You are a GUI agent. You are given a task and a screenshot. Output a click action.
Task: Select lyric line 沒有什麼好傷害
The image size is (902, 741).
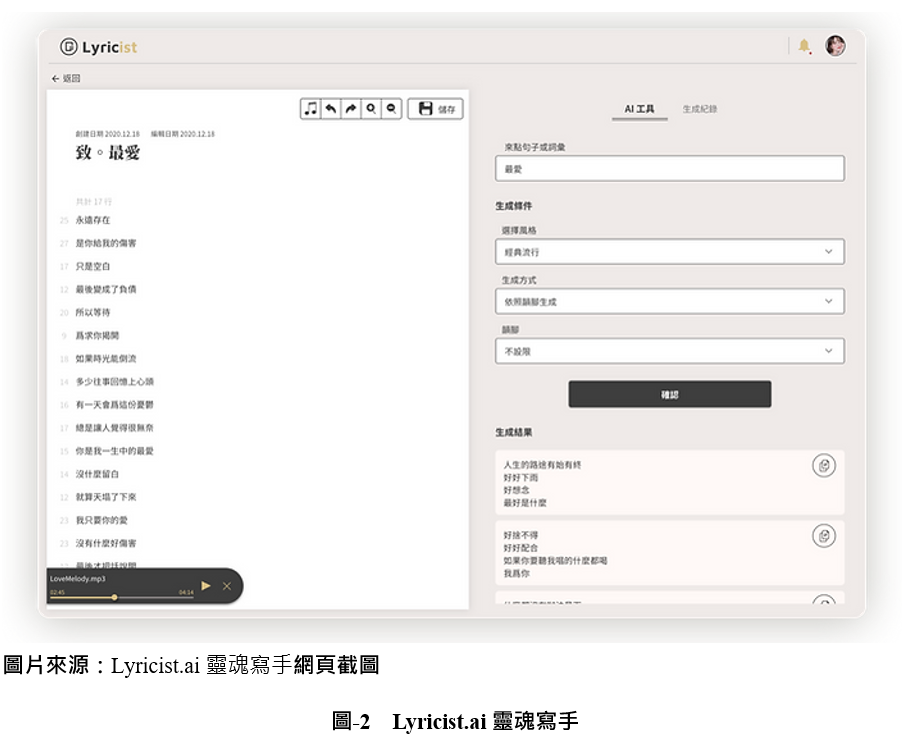(x=106, y=543)
